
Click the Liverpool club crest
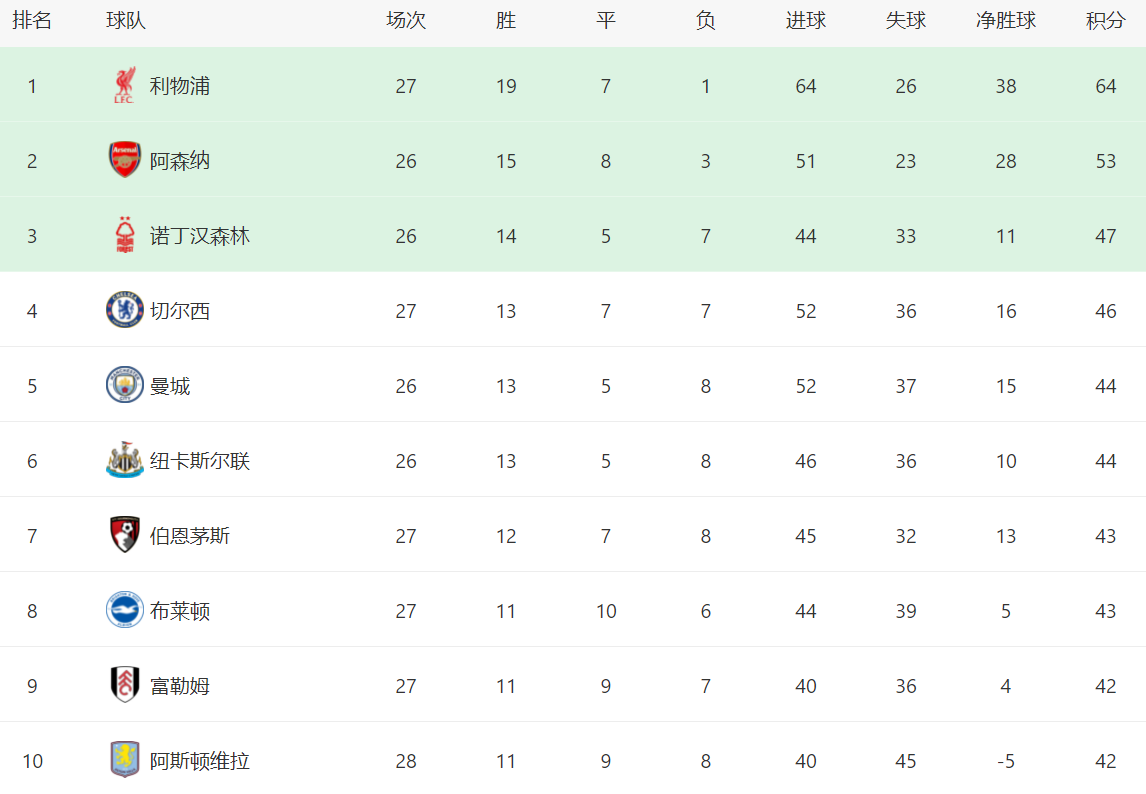coord(124,86)
